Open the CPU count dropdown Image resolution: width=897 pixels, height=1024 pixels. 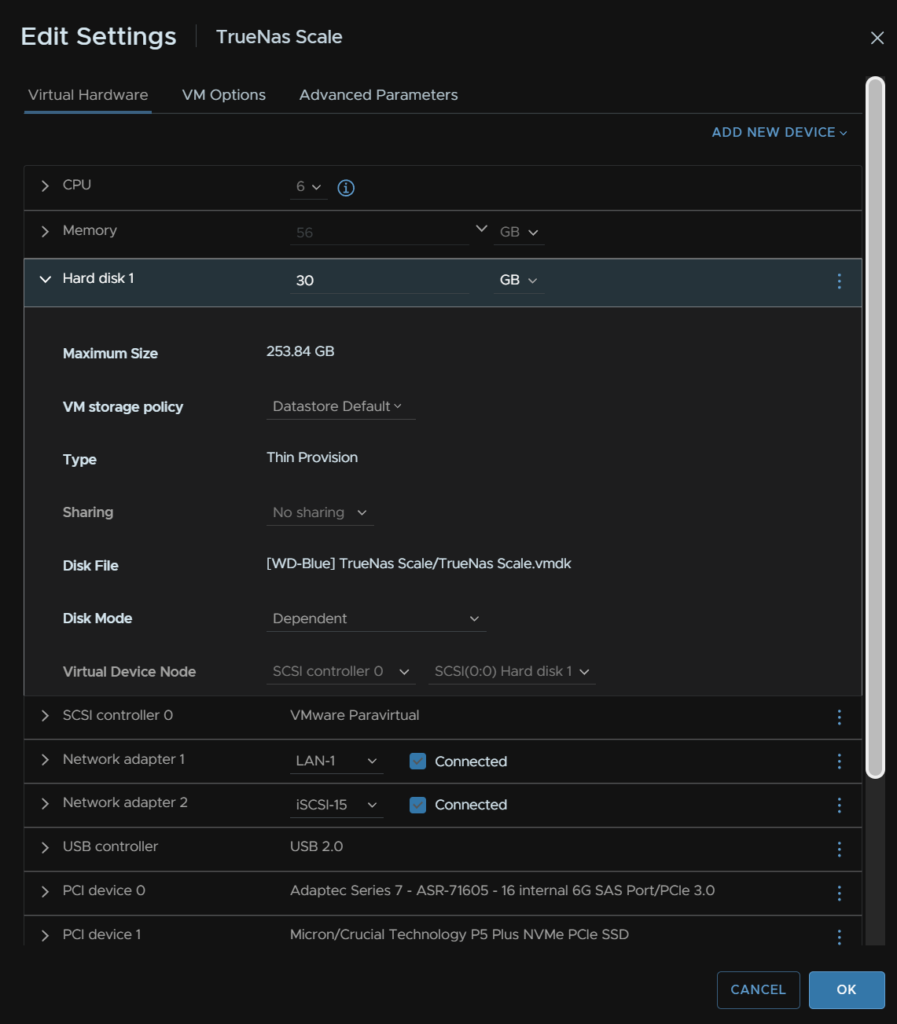[308, 187]
